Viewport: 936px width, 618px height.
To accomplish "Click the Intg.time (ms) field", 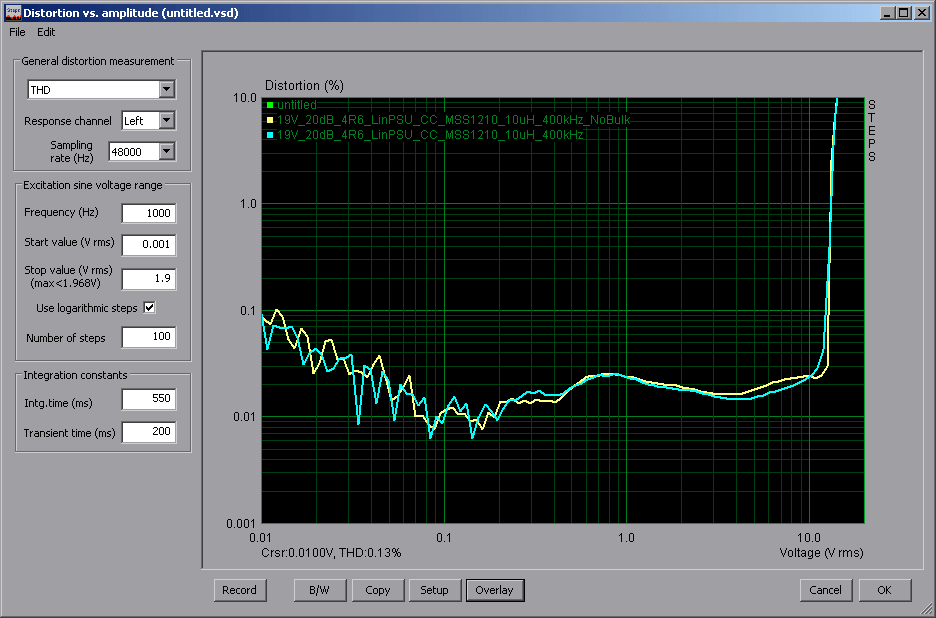I will pyautogui.click(x=148, y=400).
